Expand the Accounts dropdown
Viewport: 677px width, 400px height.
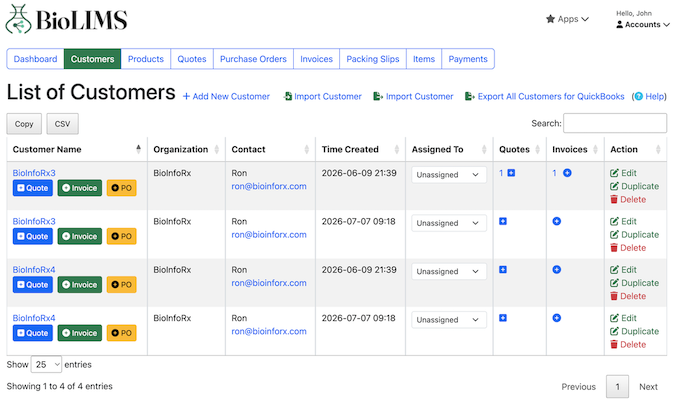coord(643,25)
